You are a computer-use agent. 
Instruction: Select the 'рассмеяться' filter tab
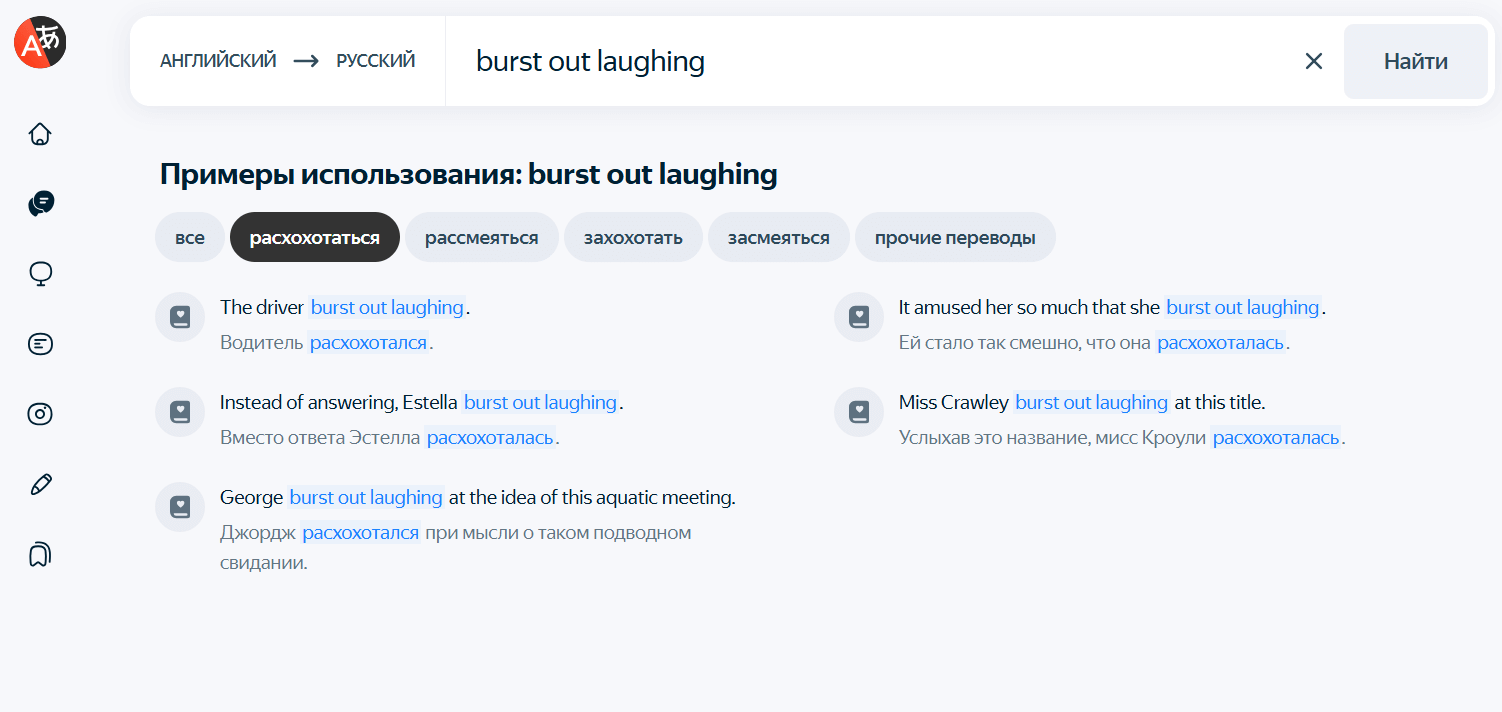pyautogui.click(x=481, y=238)
